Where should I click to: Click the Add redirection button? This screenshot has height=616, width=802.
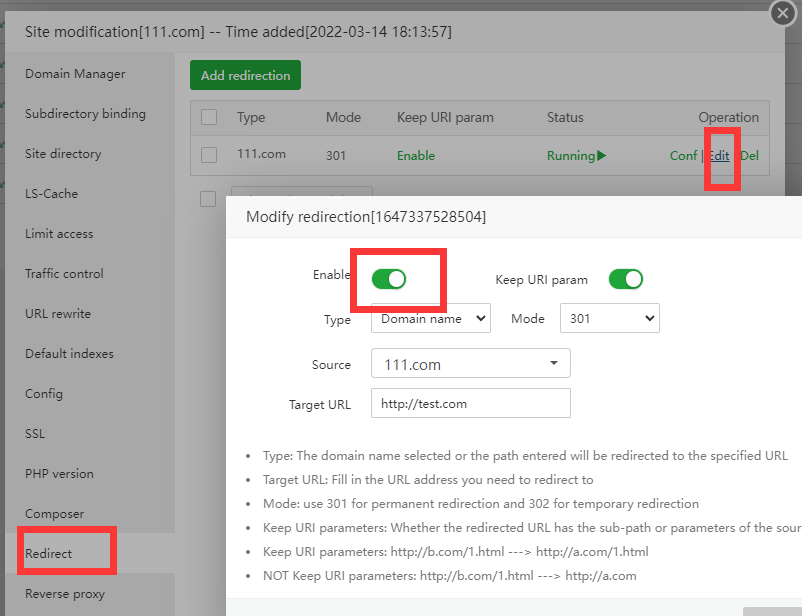click(245, 74)
